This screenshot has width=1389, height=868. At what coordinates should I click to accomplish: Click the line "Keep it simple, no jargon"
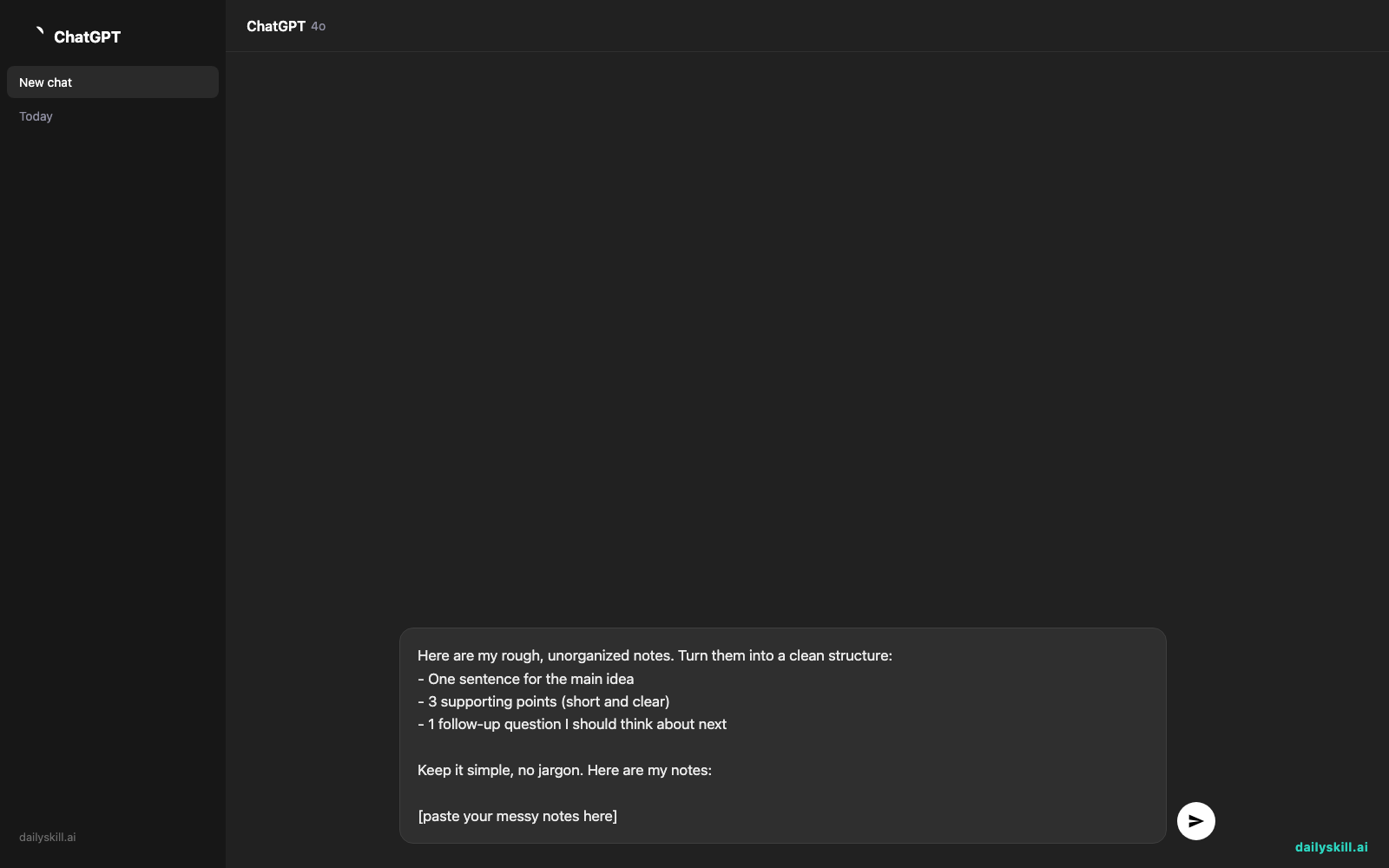[x=501, y=770]
